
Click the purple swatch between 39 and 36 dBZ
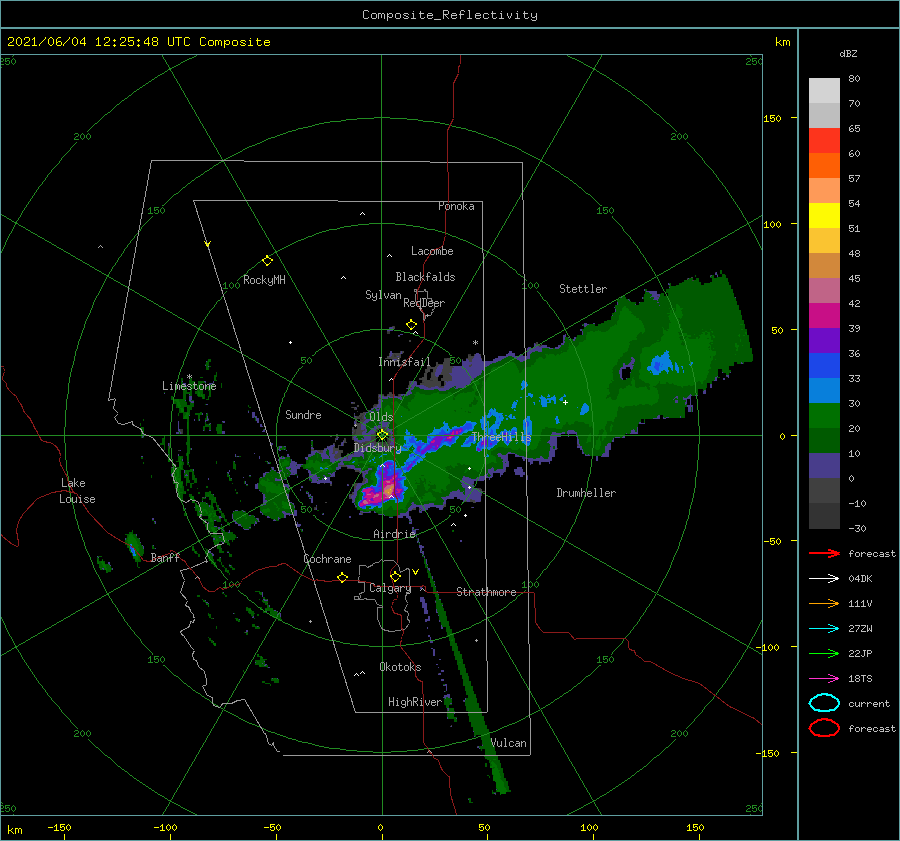point(824,340)
